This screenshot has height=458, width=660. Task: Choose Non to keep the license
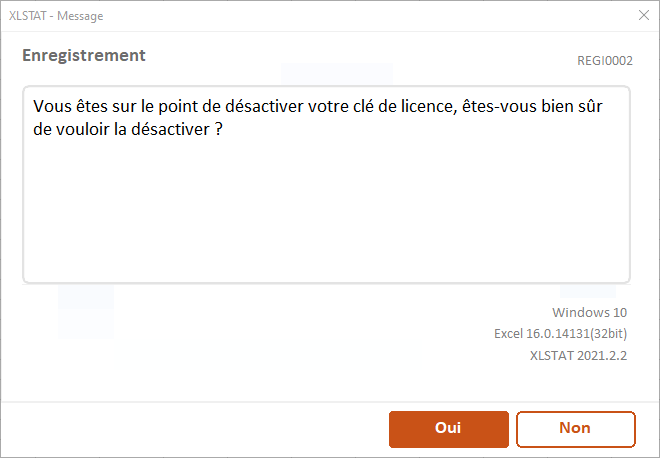pos(575,428)
